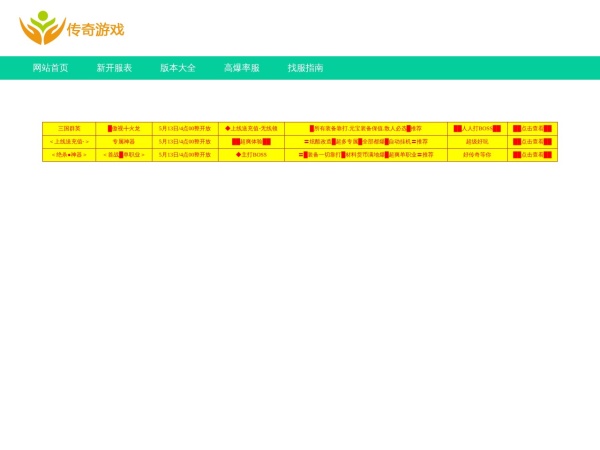The width and height of the screenshot is (600, 450).
Task: Select the 版本大全 navigation item
Action: click(x=178, y=68)
